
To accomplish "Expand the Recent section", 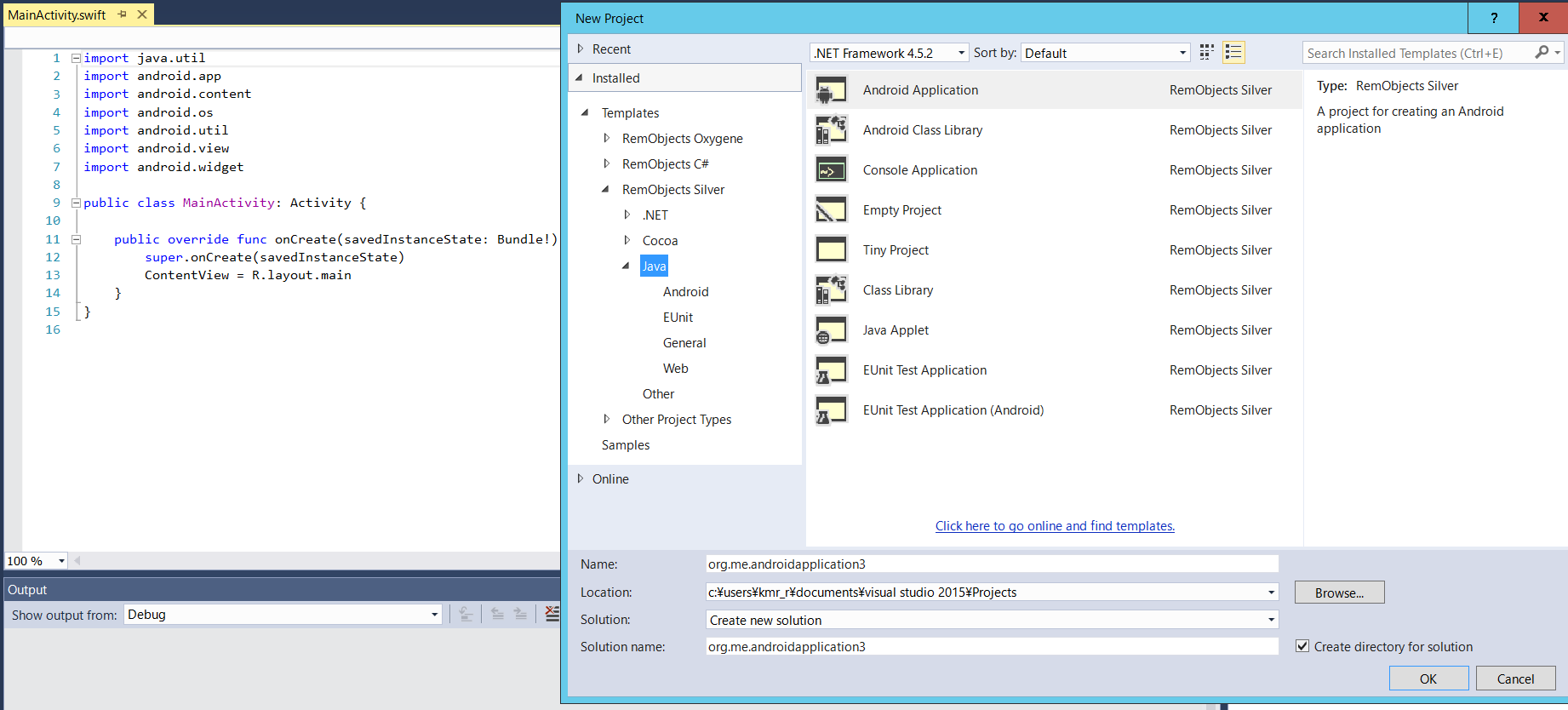I will [581, 49].
